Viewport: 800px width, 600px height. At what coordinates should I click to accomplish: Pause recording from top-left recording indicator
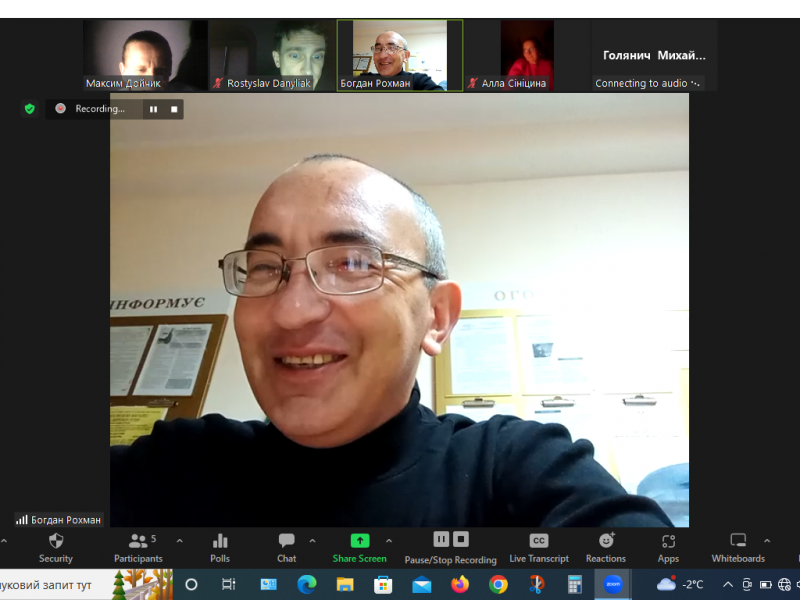tap(154, 109)
